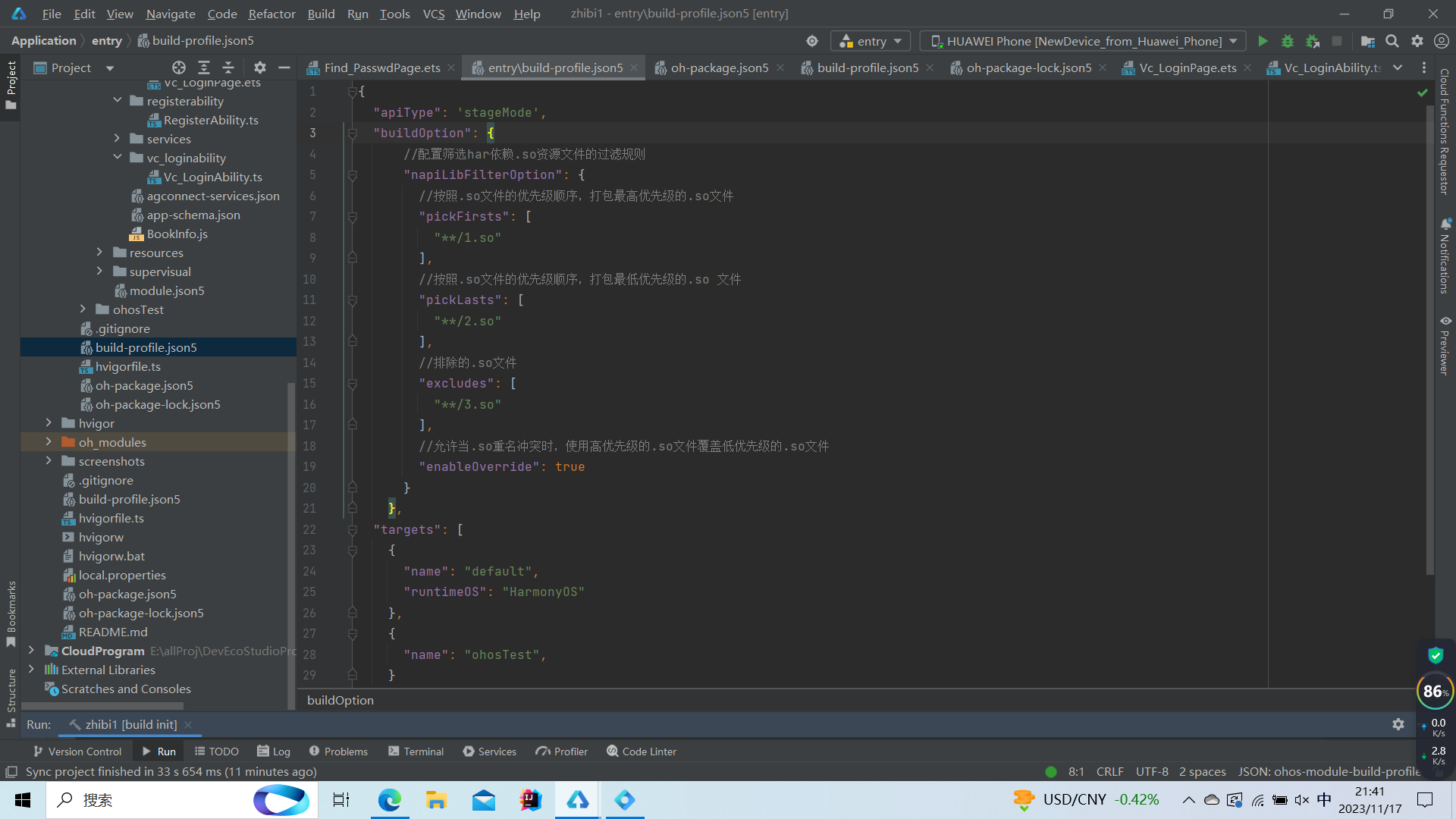Collapse the registerability folder
This screenshot has height=819, width=1456.
[x=118, y=101]
